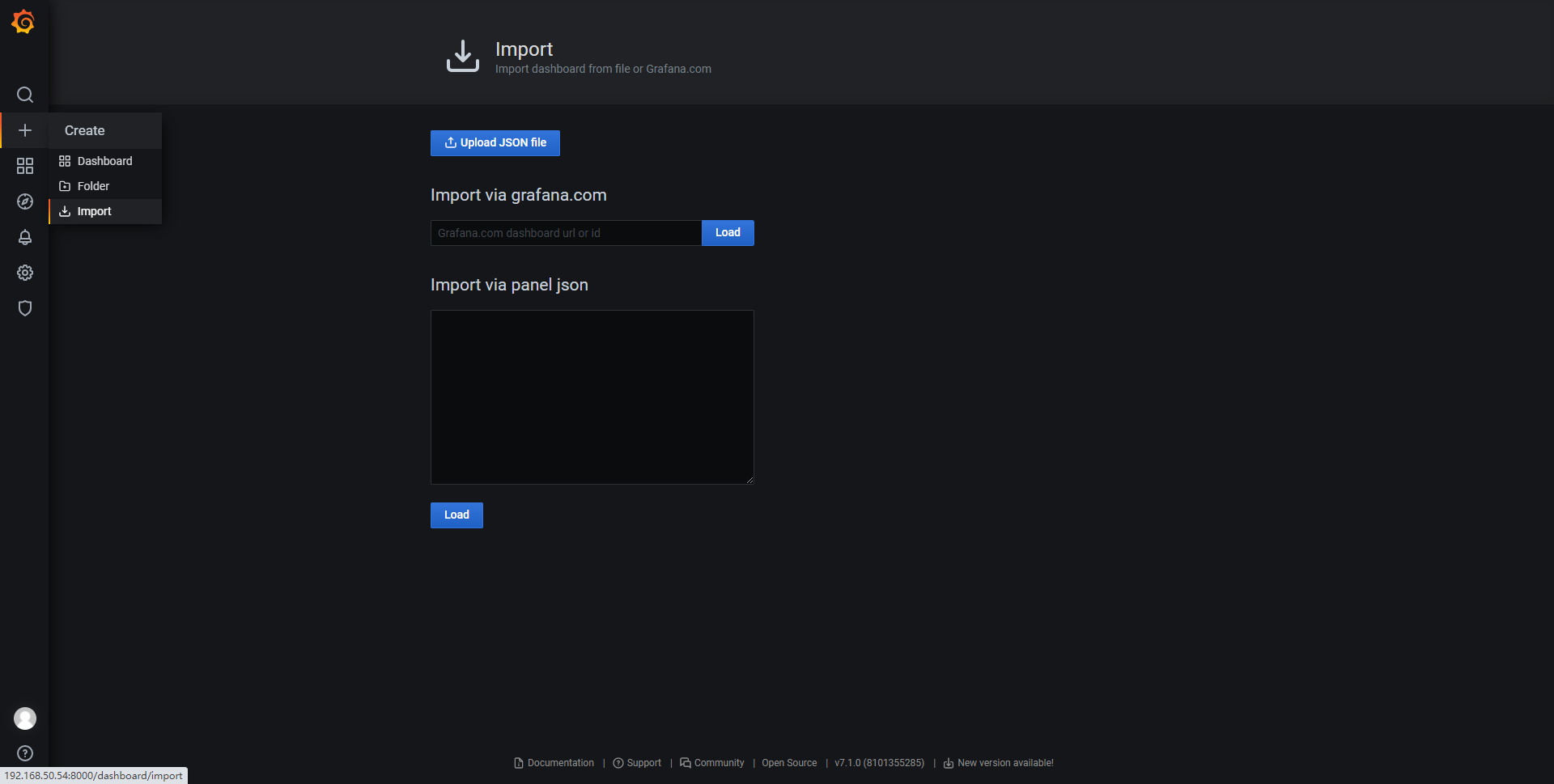This screenshot has height=784, width=1554.
Task: Click Load next to grafana.com field
Action: point(727,233)
